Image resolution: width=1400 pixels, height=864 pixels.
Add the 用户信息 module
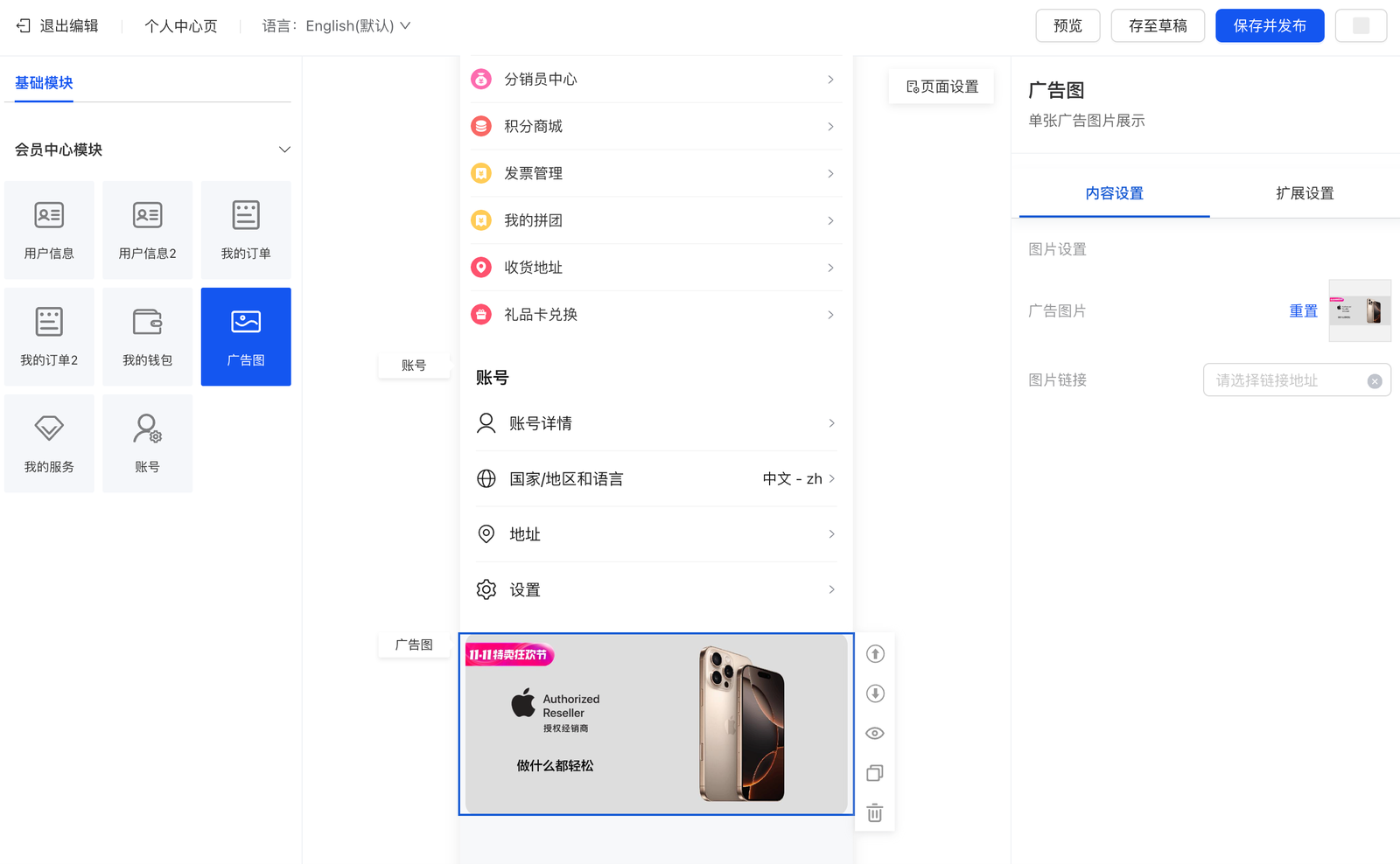pos(49,230)
